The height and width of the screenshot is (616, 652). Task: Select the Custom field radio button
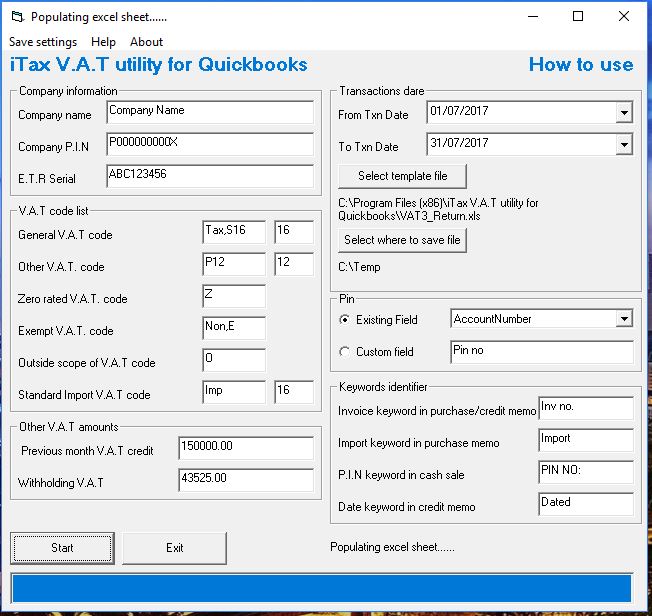[345, 352]
